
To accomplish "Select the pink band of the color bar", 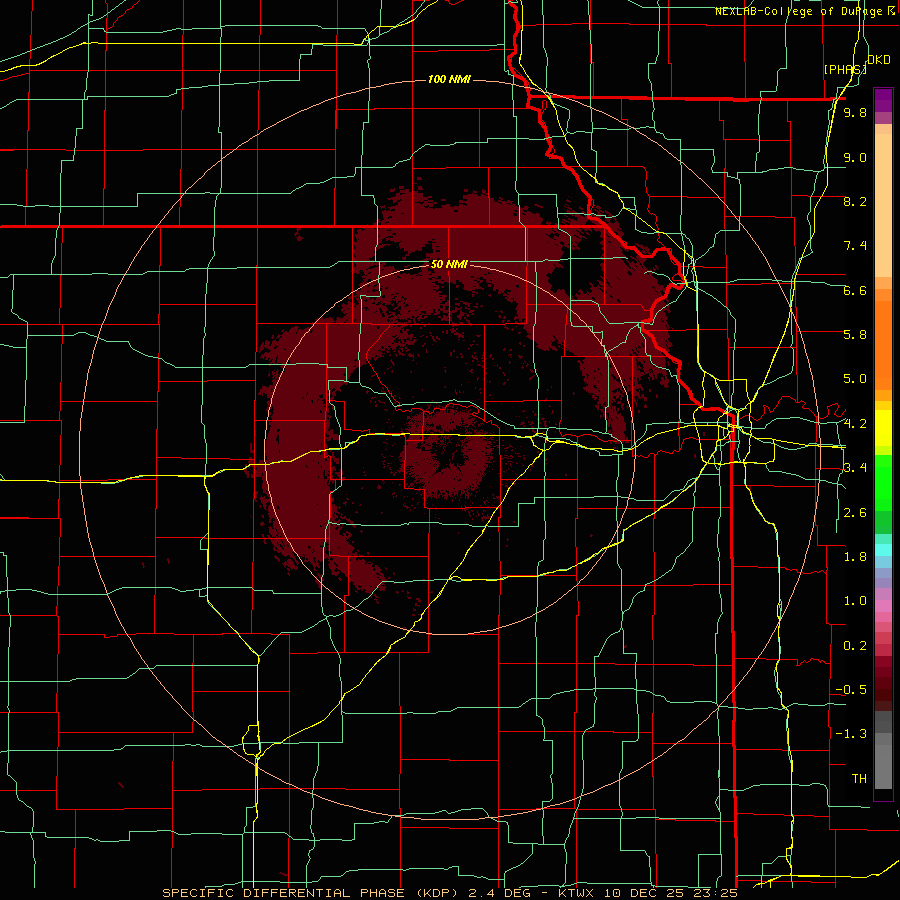I will click(x=883, y=605).
